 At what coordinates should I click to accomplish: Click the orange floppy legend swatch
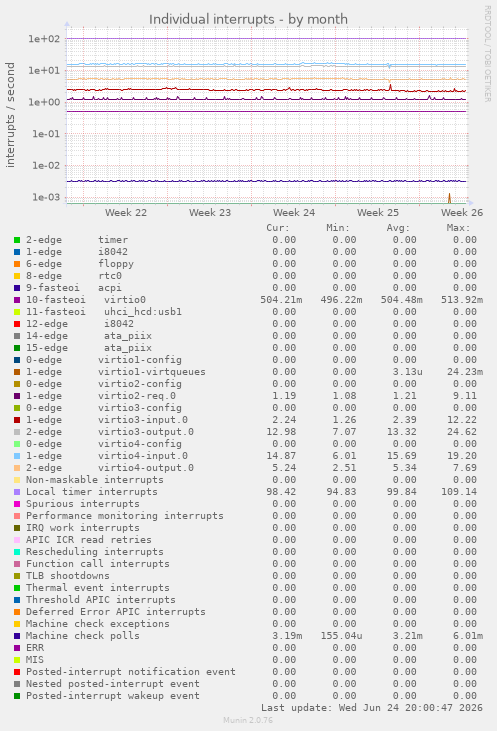point(17,264)
